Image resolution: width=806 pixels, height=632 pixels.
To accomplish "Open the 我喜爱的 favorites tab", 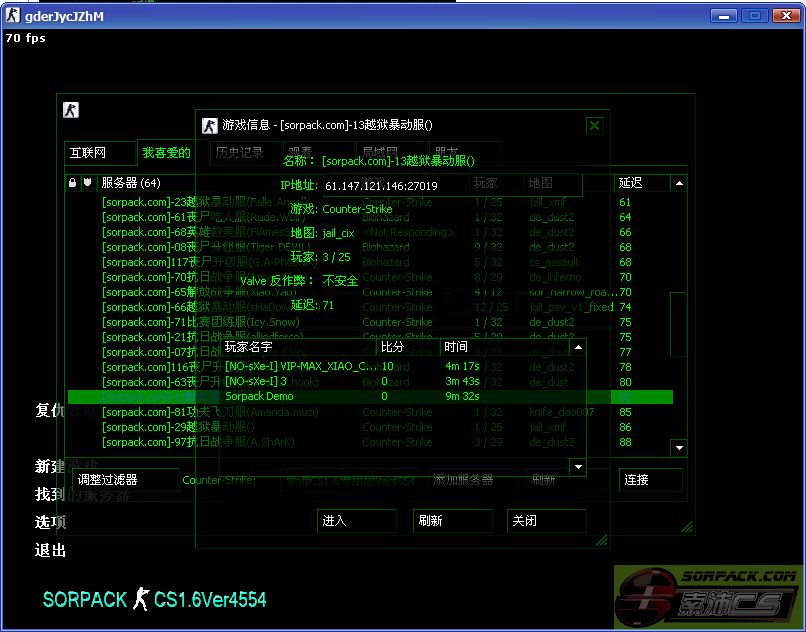I will [x=166, y=153].
